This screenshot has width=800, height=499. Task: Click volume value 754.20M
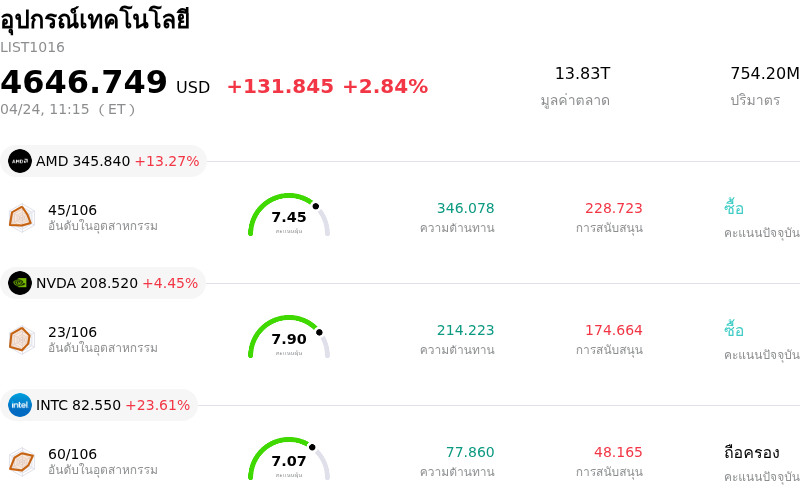(x=764, y=73)
